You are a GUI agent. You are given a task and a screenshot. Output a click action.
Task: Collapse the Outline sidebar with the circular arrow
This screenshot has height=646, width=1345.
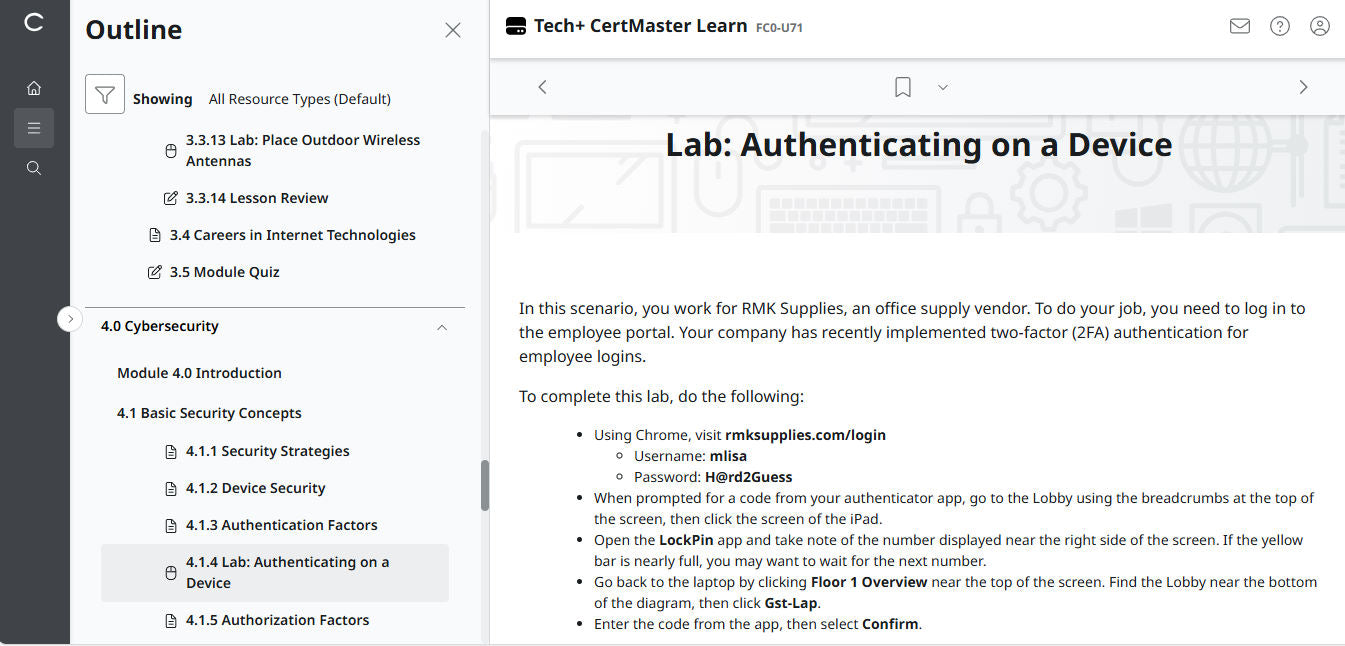pyautogui.click(x=70, y=318)
